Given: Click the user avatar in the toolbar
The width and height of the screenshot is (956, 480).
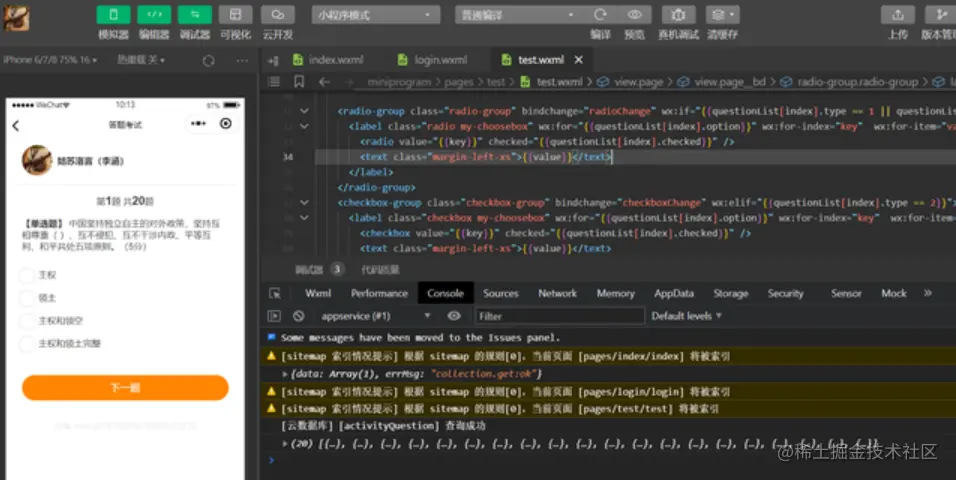Looking at the screenshot, I should click(x=16, y=18).
